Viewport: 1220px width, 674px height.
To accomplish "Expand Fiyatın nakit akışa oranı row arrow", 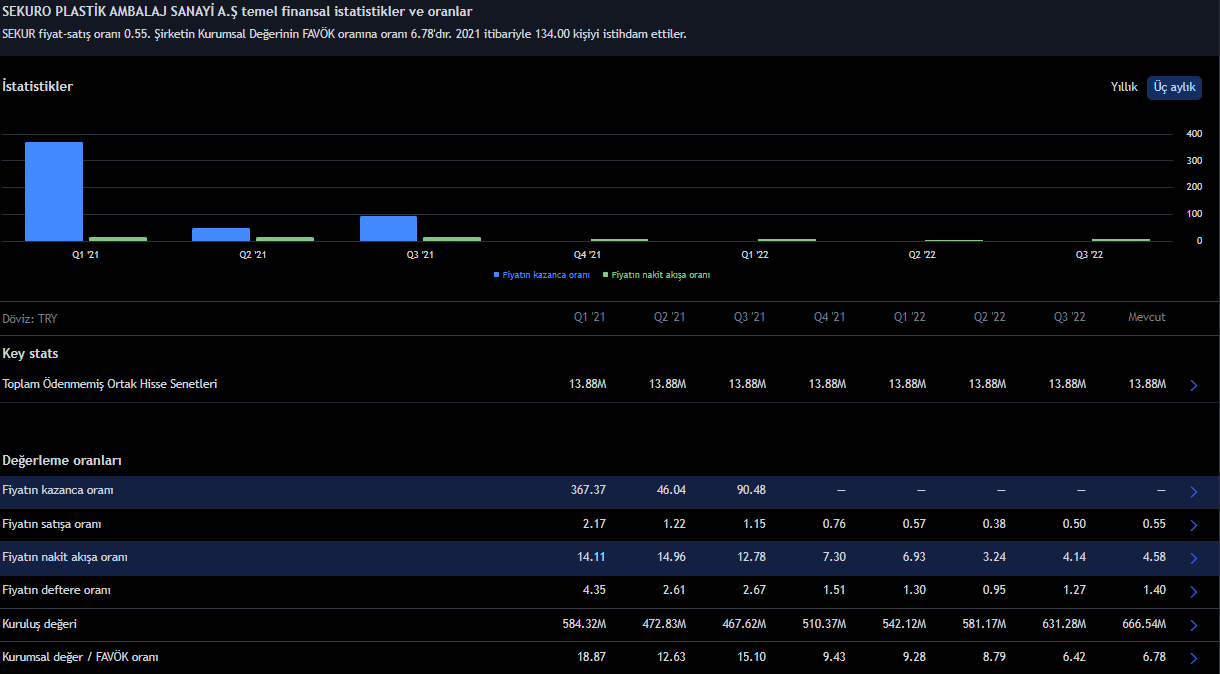I will tap(1193, 558).
